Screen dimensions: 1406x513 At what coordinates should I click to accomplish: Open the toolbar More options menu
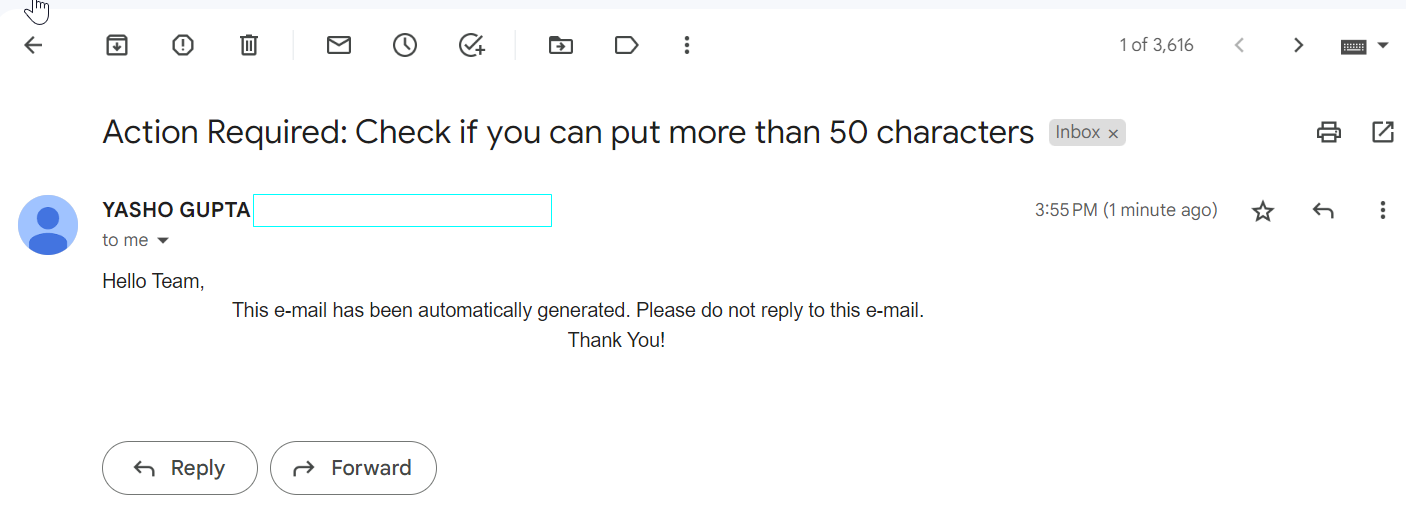tap(686, 45)
